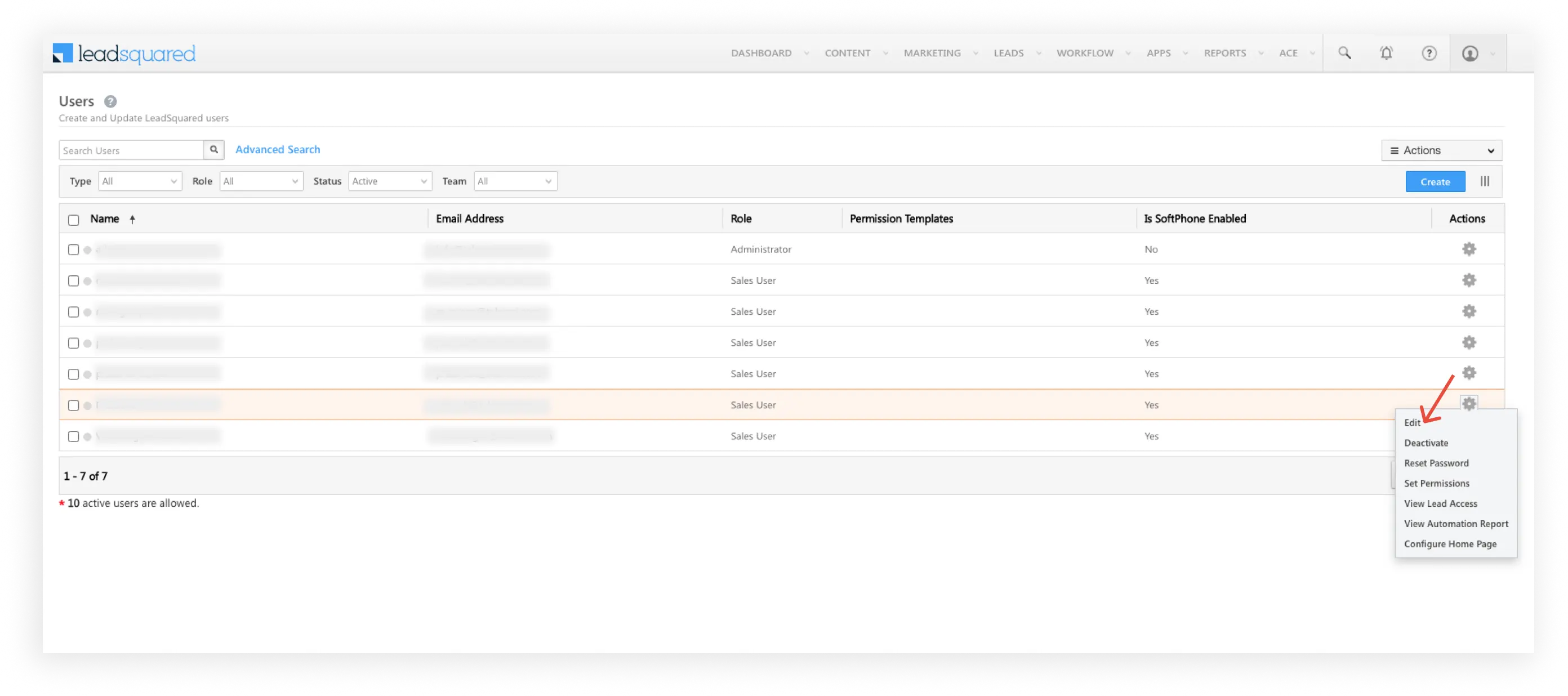1568x696 pixels.
Task: Choose View Automation Report
Action: (x=1456, y=523)
